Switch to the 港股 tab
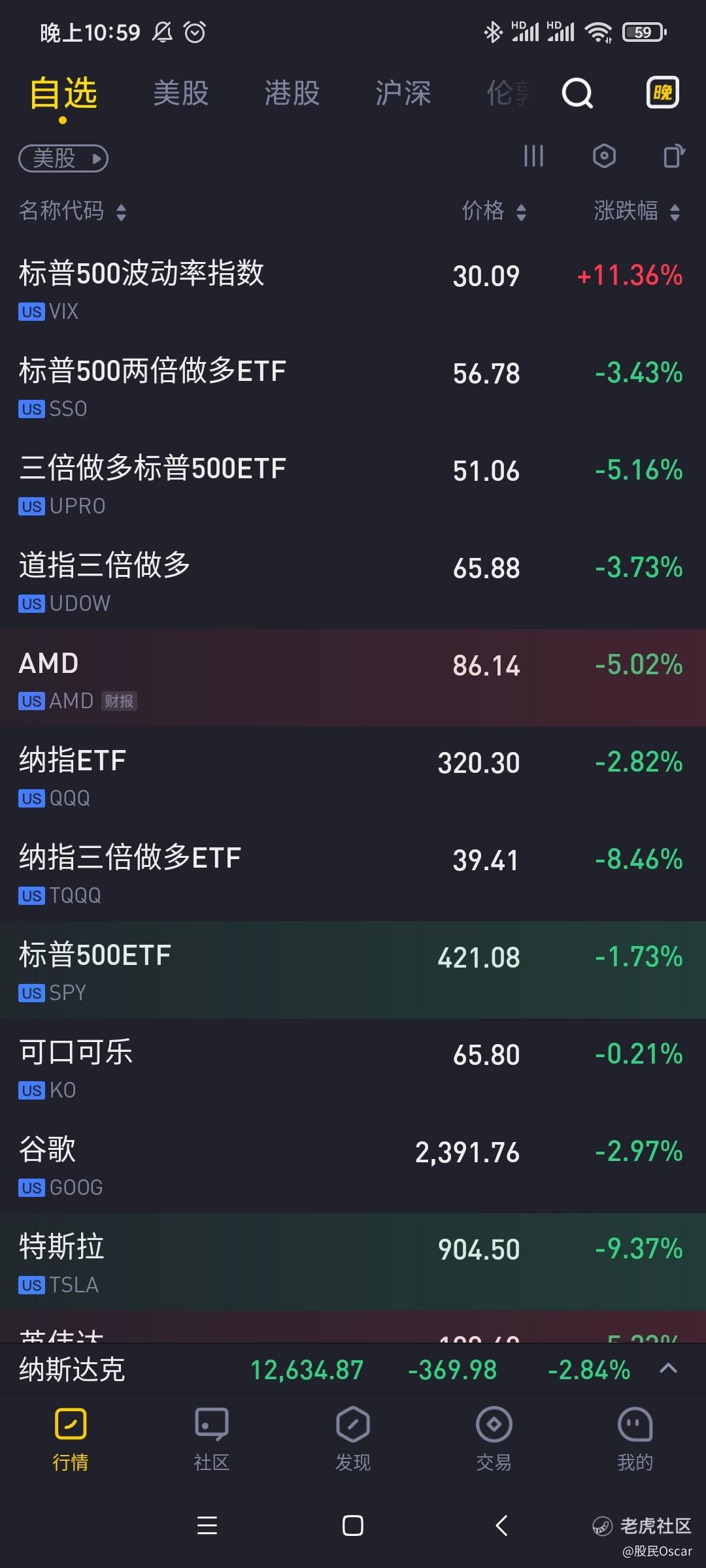 point(292,93)
